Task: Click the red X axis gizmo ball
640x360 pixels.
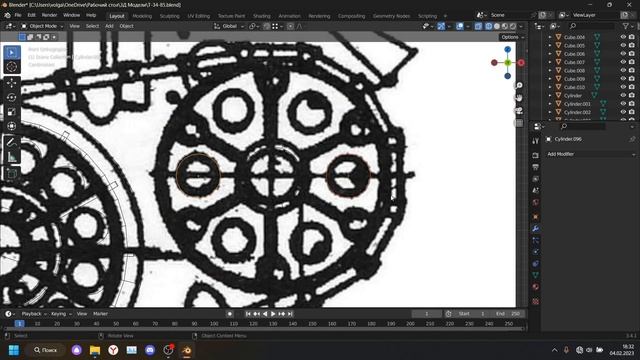Action: pos(521,63)
